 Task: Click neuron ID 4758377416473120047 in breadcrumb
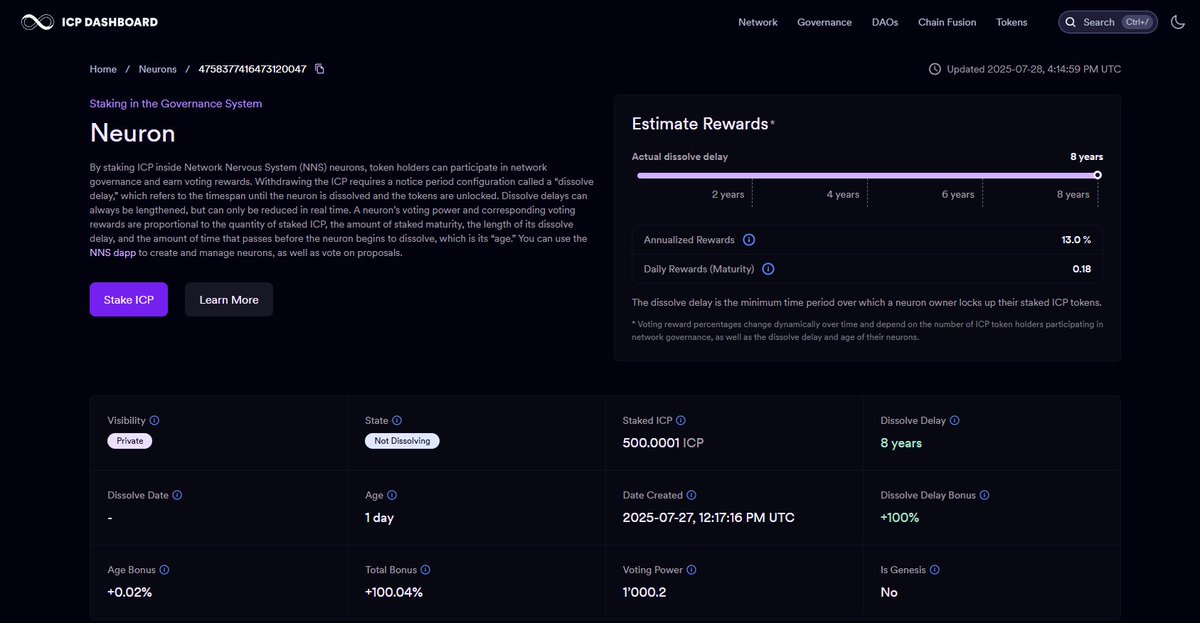(x=252, y=69)
